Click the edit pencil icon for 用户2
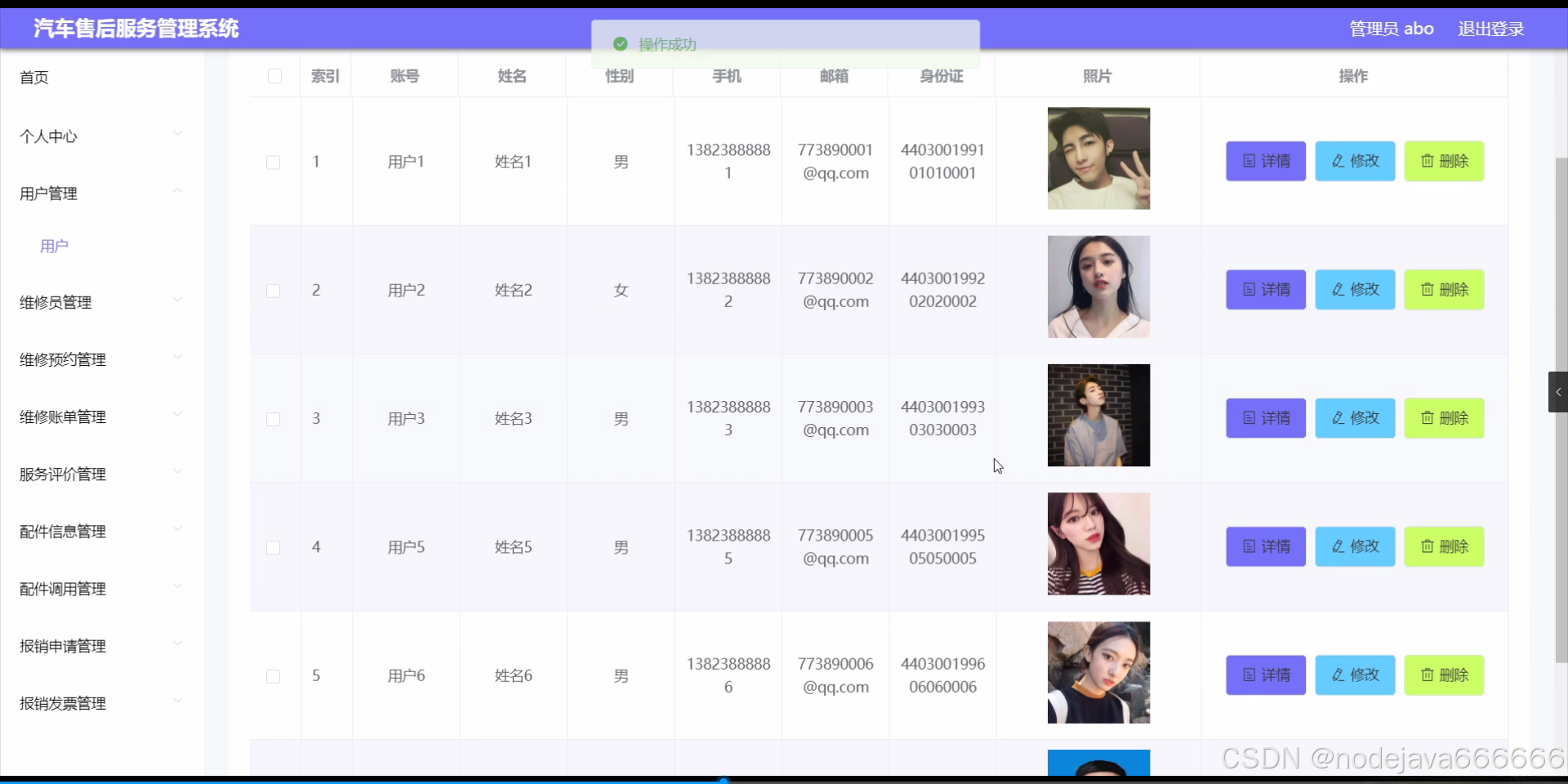The width and height of the screenshot is (1568, 784). 1339,289
